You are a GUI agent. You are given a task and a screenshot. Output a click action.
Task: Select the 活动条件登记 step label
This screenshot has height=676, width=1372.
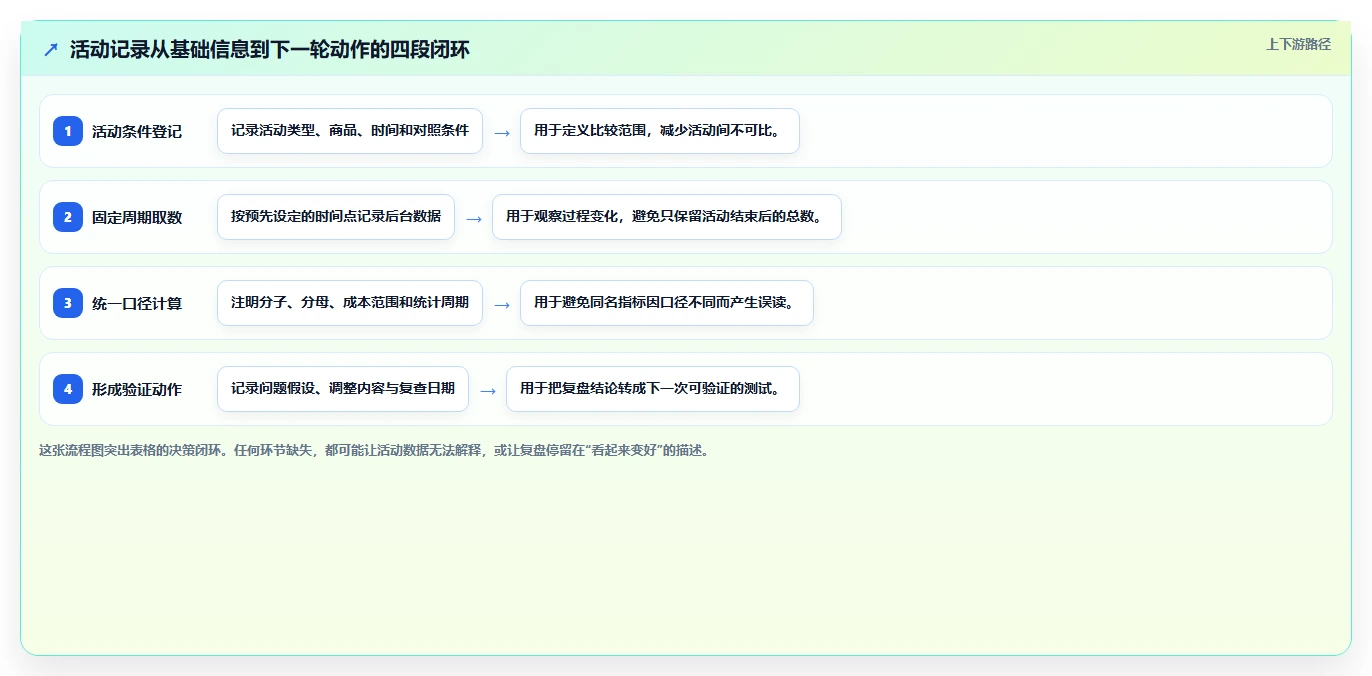[x=137, y=131]
